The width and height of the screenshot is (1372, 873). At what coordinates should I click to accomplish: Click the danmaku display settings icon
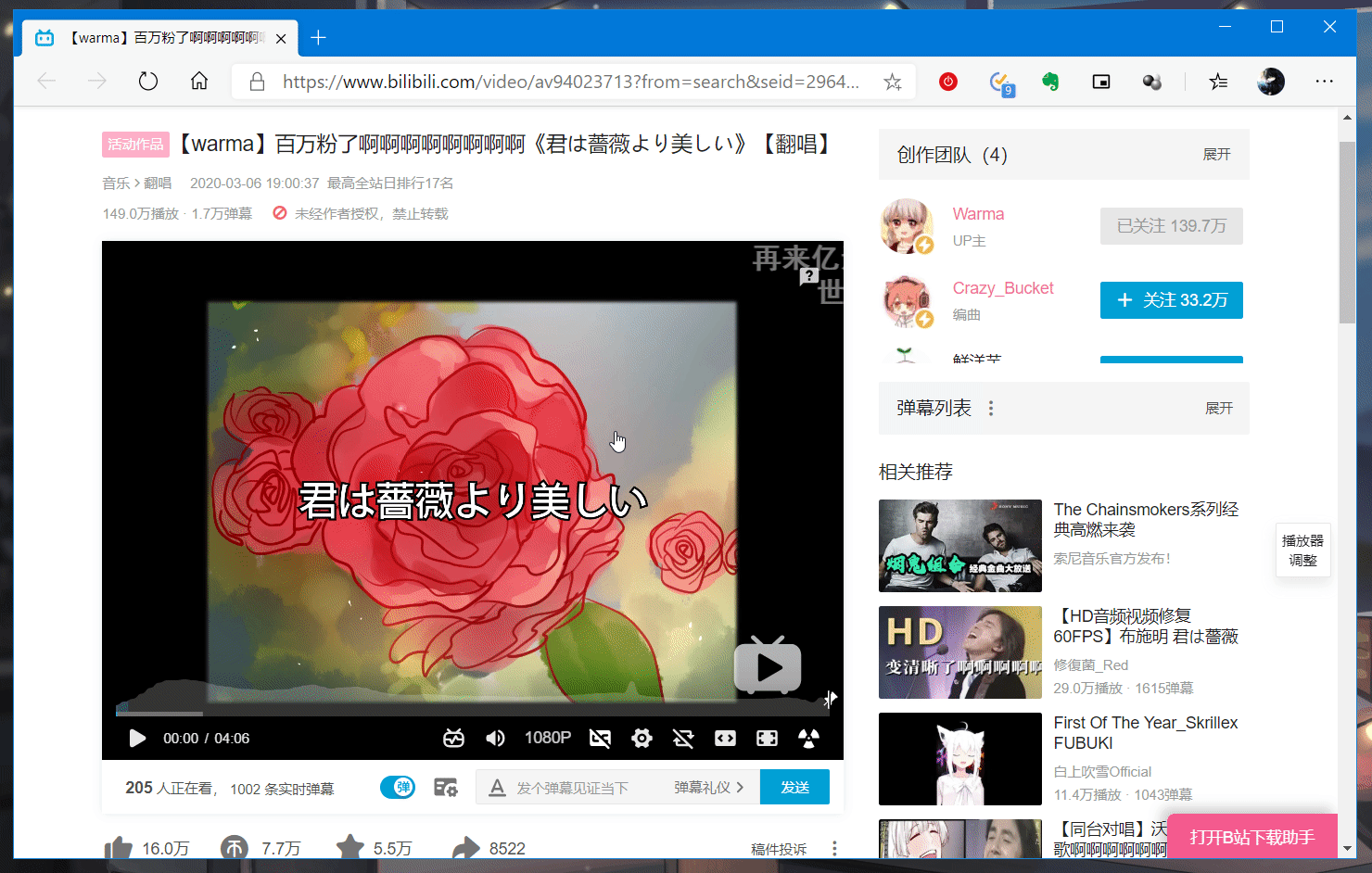coord(446,788)
